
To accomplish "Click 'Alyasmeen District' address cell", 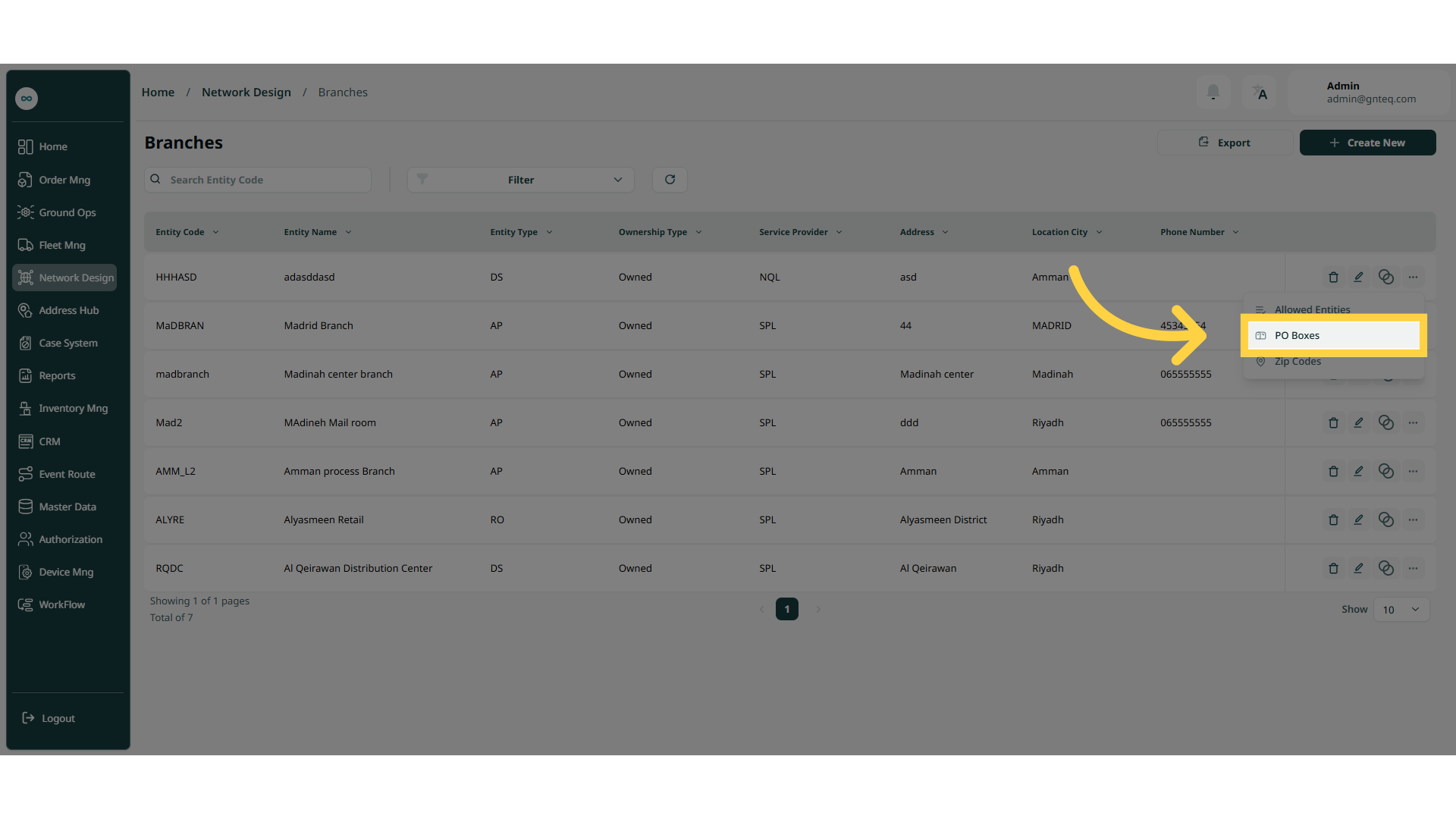I will coord(943,520).
